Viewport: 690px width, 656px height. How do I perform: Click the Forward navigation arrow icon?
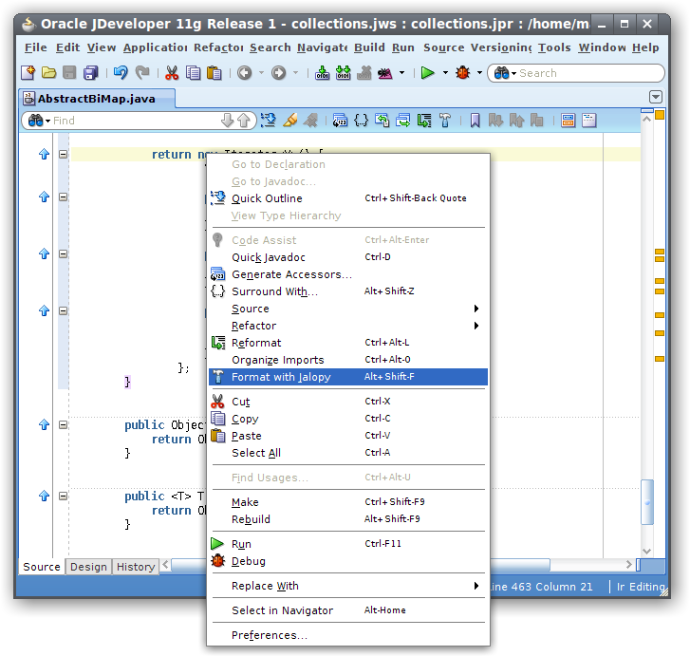pos(279,73)
